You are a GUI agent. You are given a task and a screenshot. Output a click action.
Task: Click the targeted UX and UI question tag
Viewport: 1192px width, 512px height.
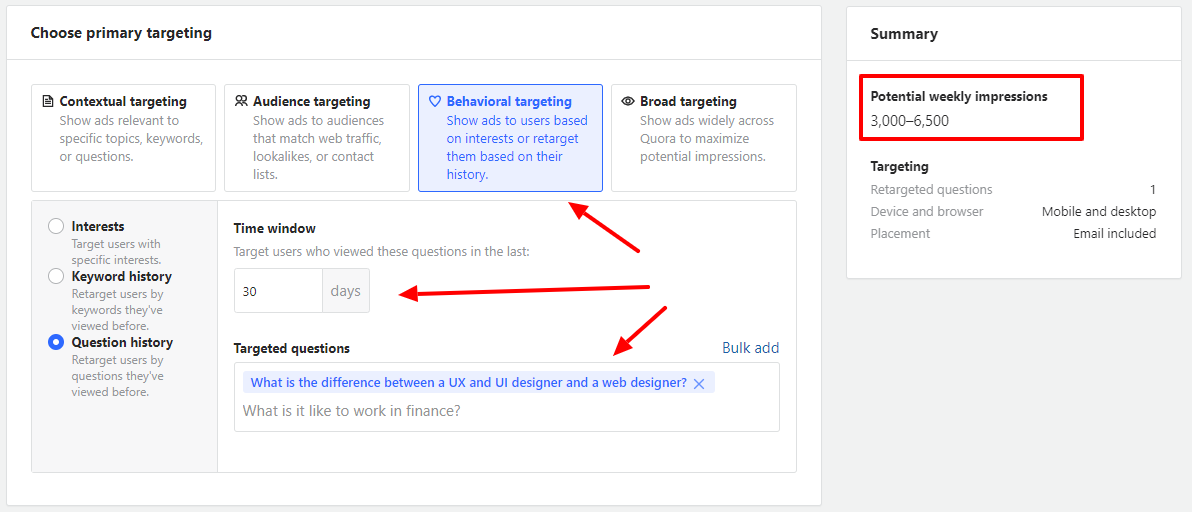point(468,383)
